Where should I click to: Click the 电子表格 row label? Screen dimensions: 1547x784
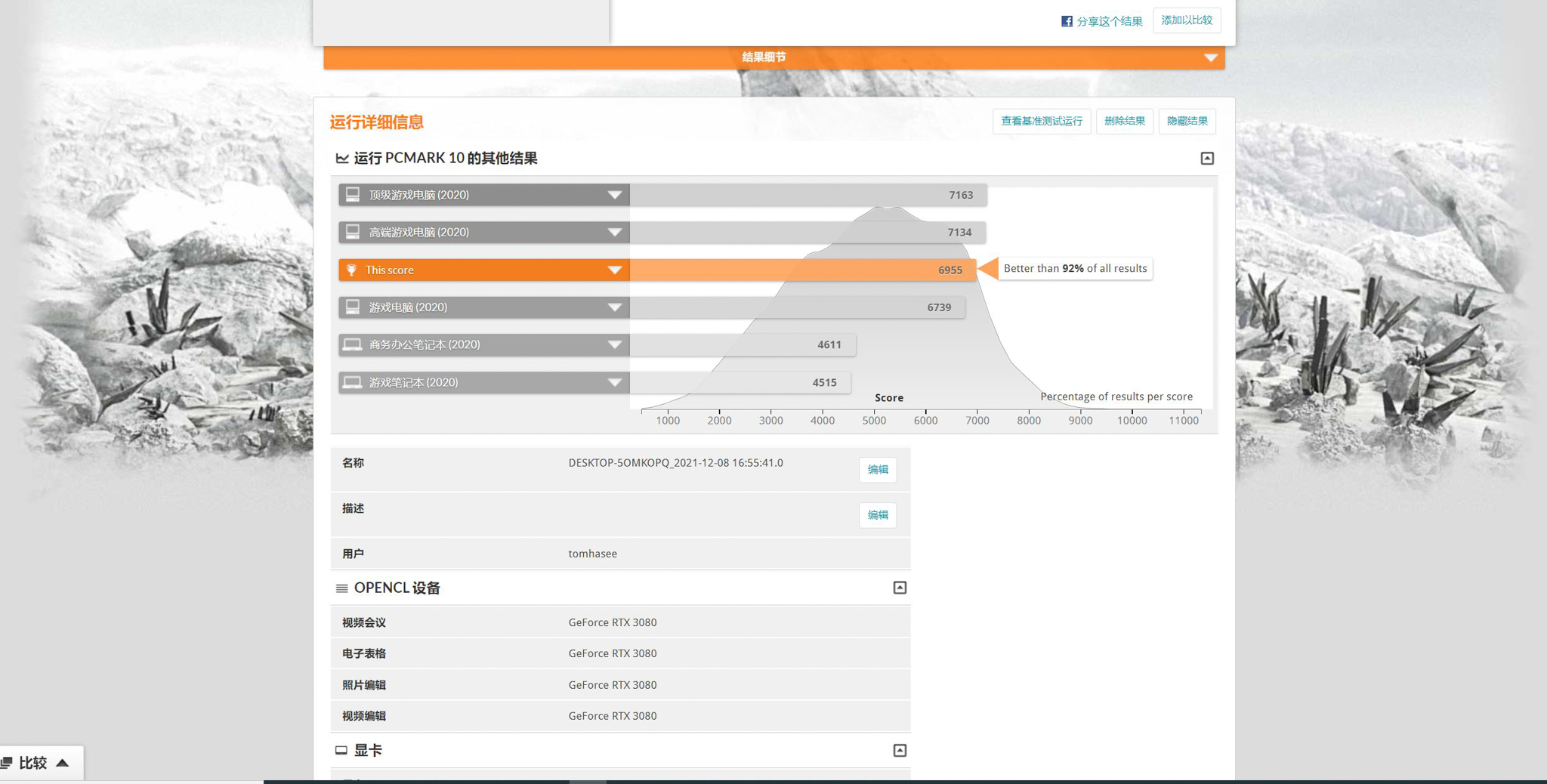pyautogui.click(x=363, y=653)
